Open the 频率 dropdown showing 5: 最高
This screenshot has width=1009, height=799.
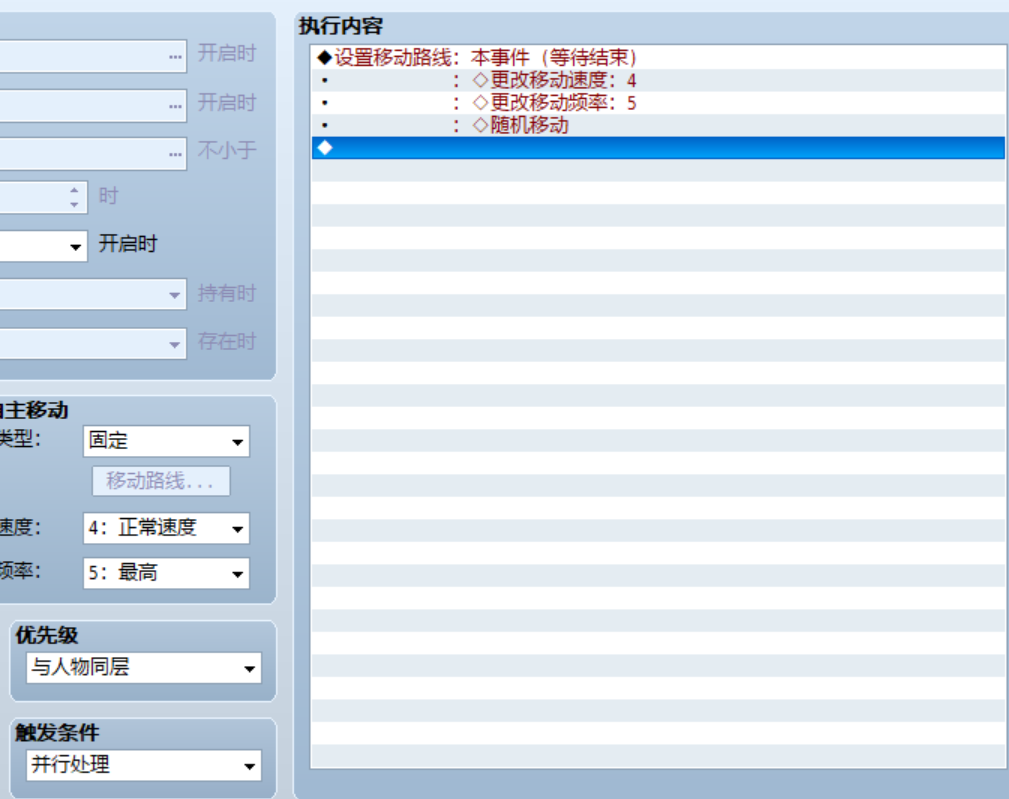[x=166, y=573]
